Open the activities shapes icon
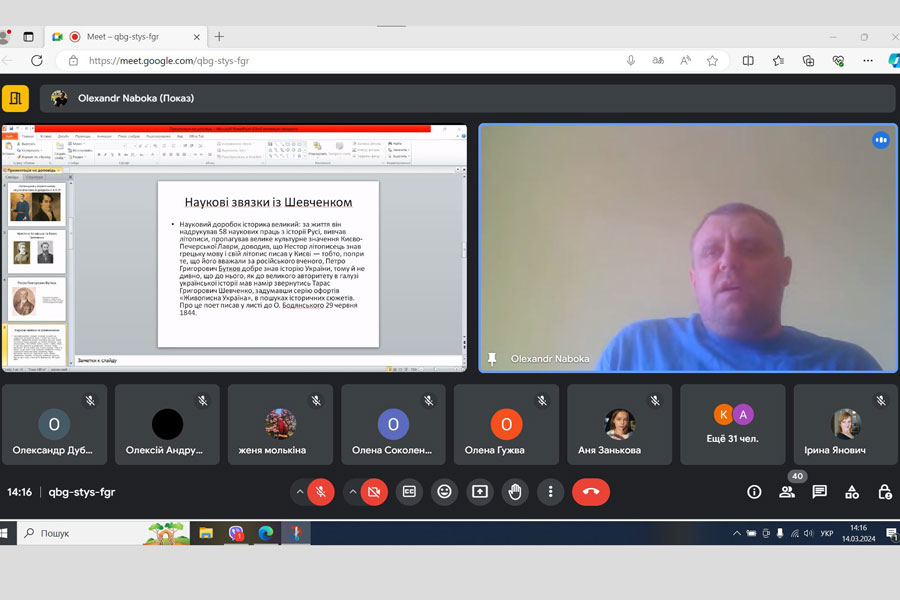 point(852,492)
